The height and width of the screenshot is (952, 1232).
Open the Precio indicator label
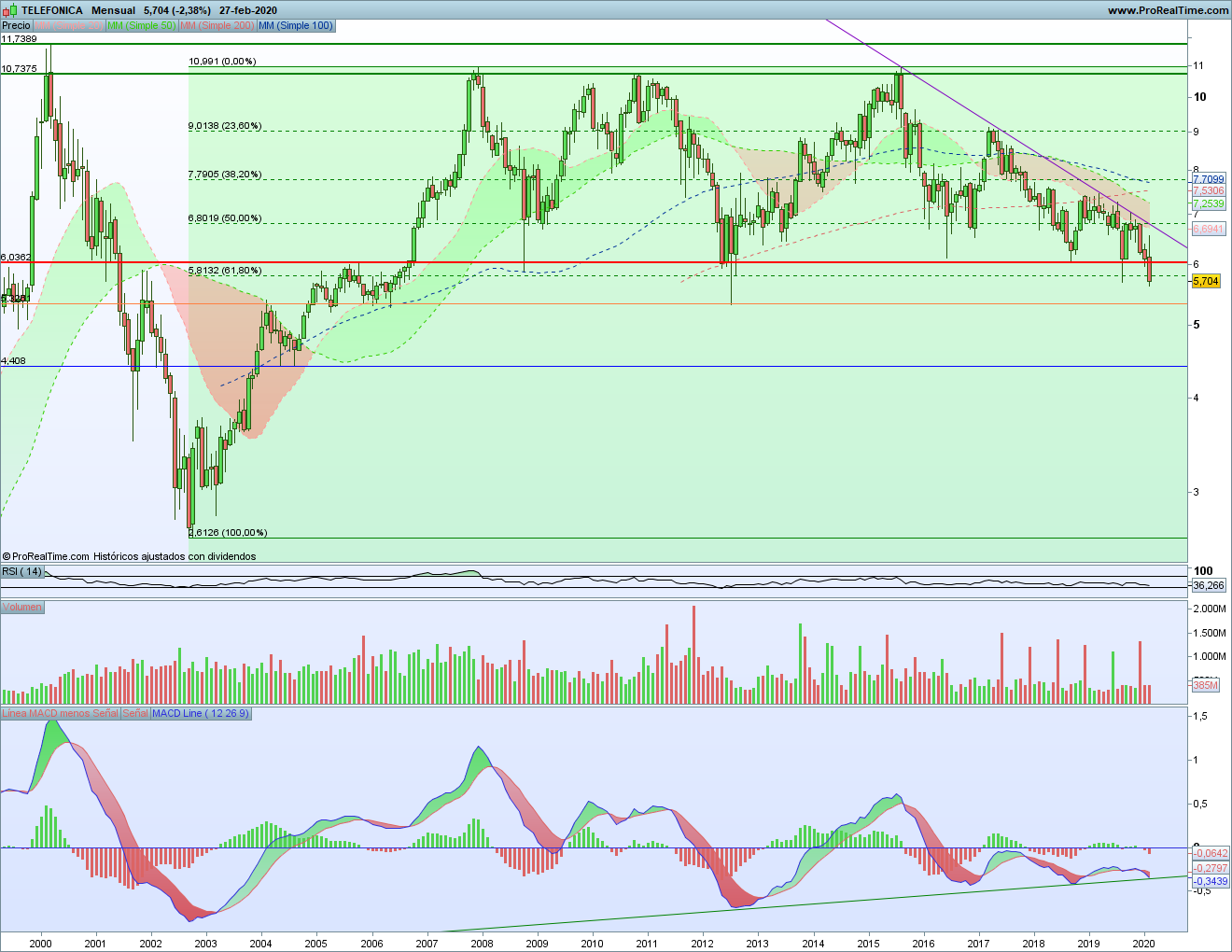click(16, 25)
